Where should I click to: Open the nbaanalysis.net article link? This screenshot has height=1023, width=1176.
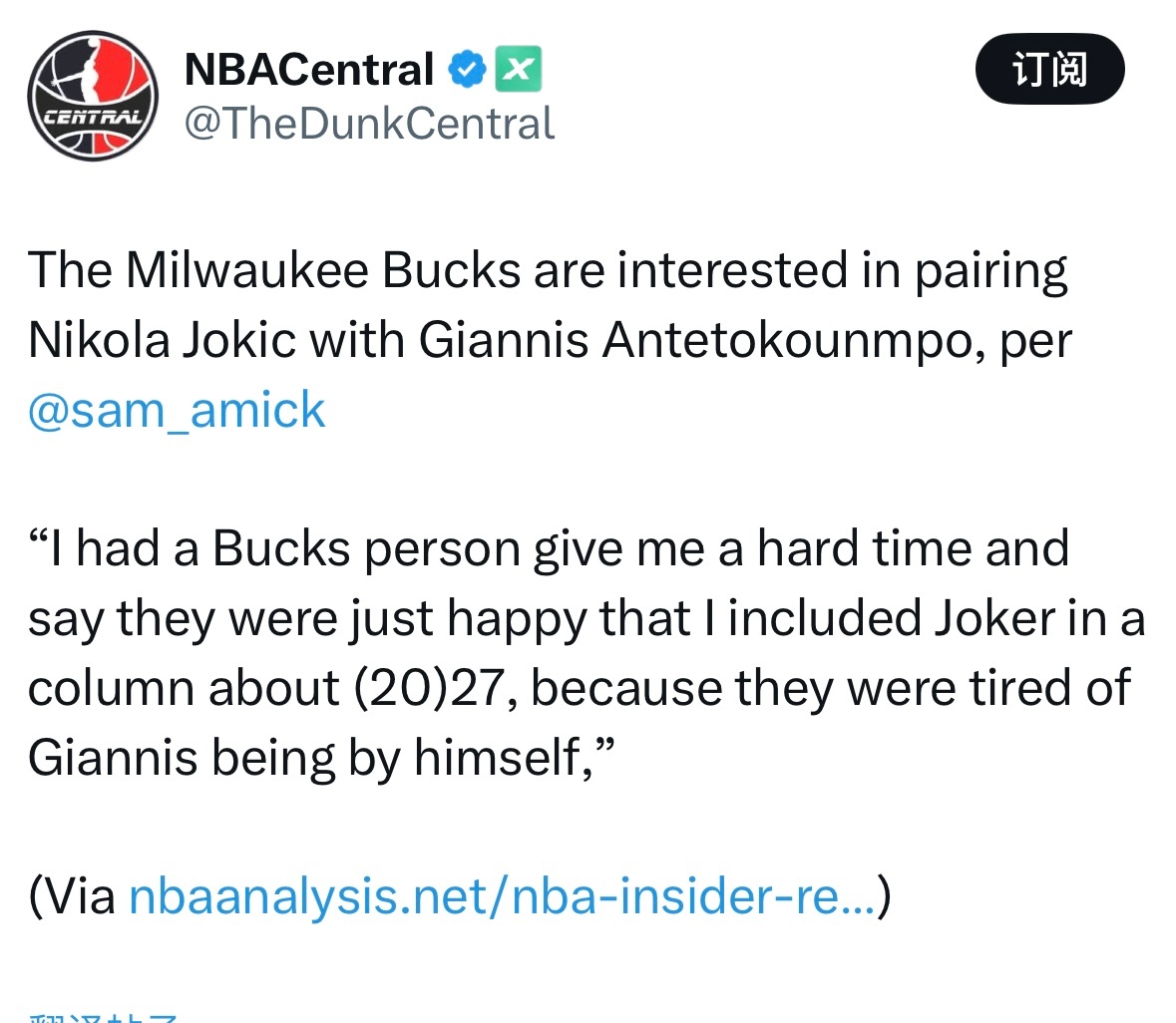click(503, 896)
